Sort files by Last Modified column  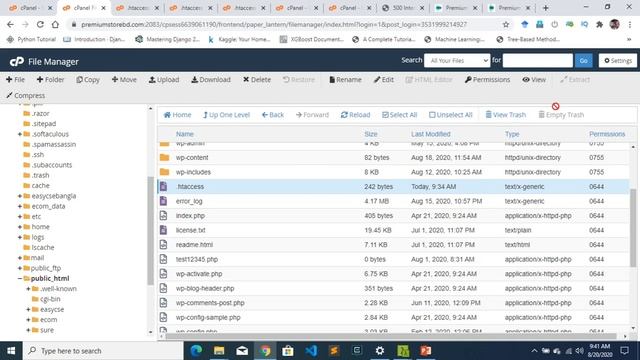[431, 134]
